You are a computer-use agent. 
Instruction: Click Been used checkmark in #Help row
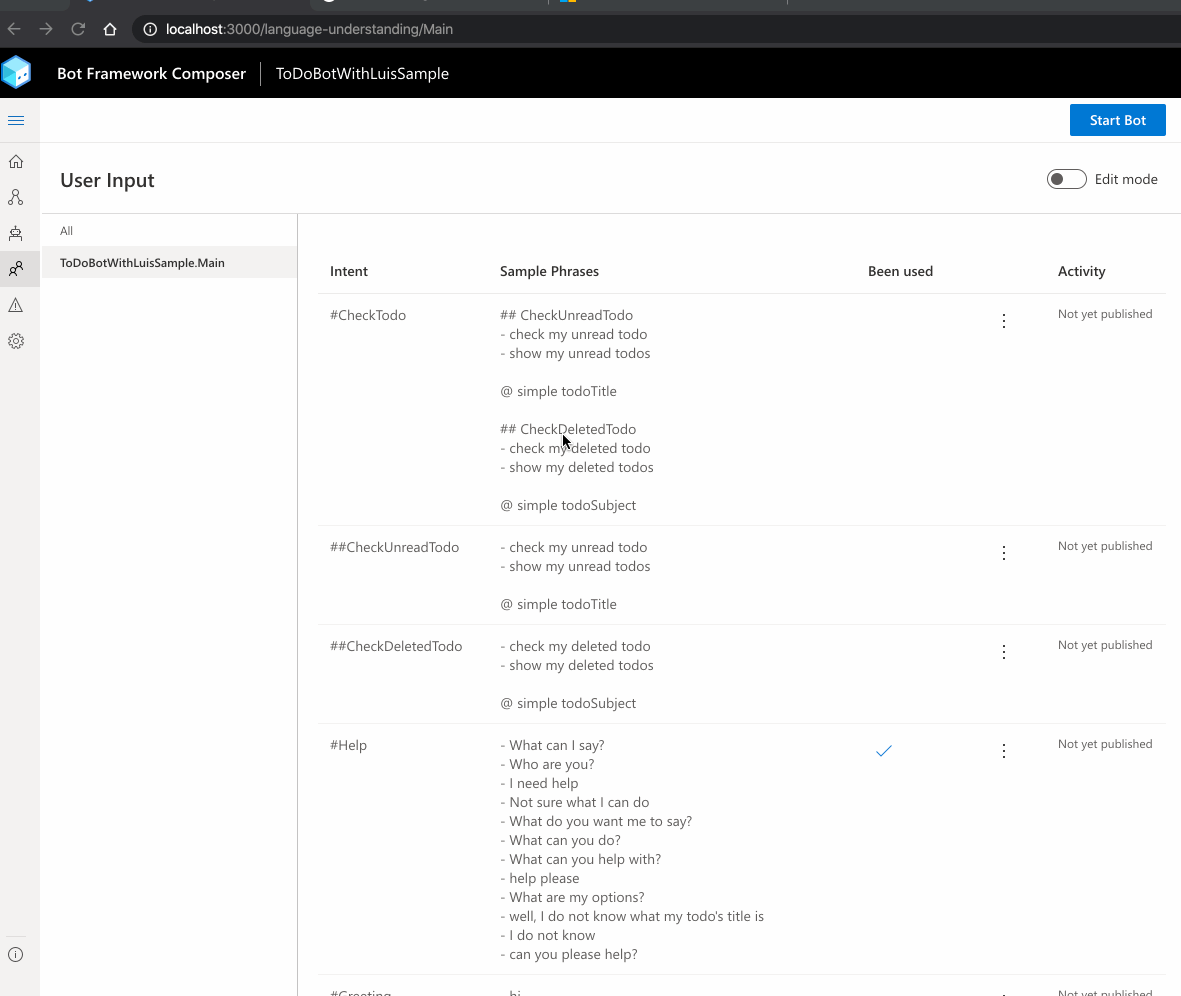click(x=884, y=750)
